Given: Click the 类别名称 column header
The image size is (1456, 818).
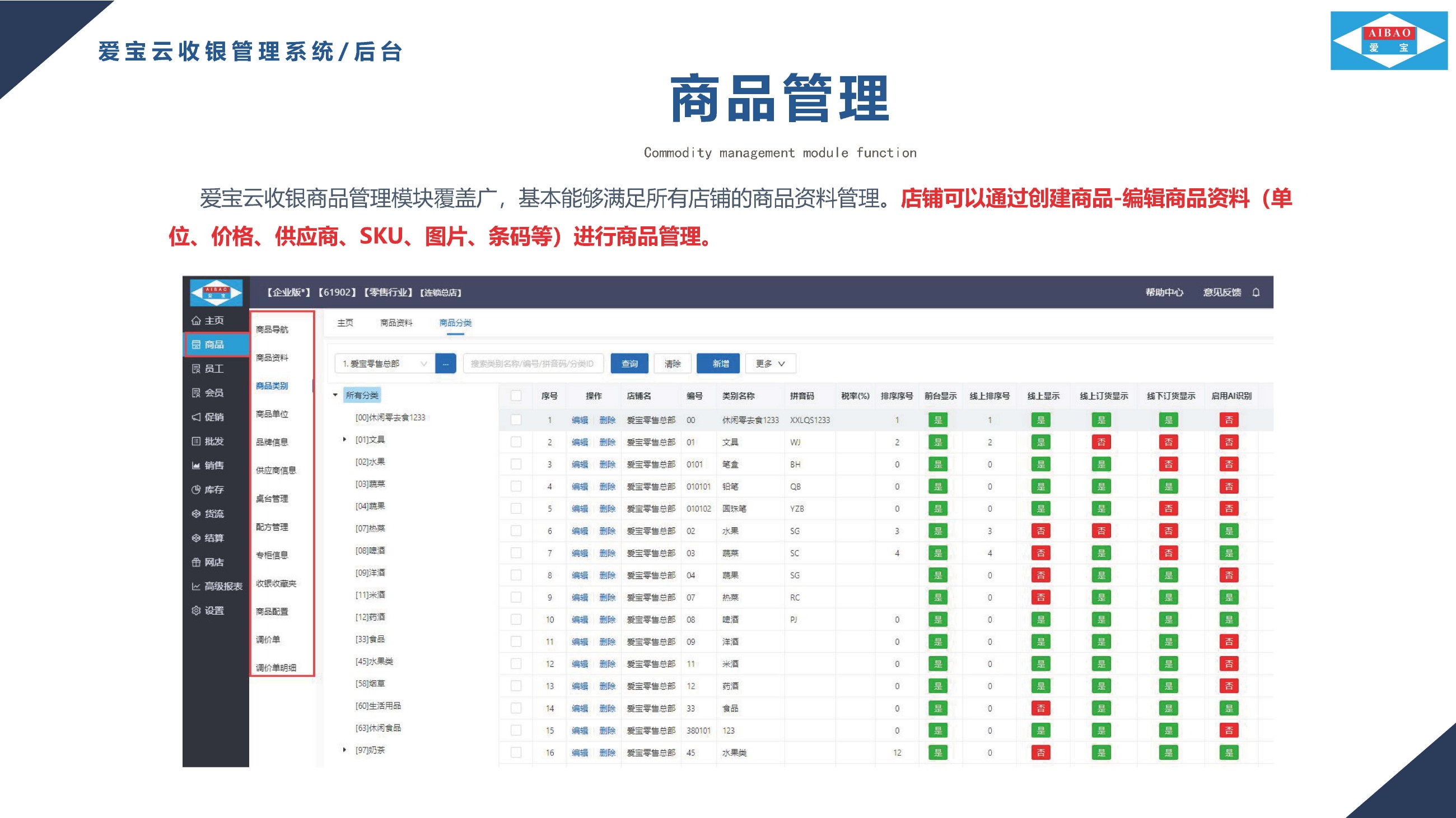Looking at the screenshot, I should click(738, 396).
